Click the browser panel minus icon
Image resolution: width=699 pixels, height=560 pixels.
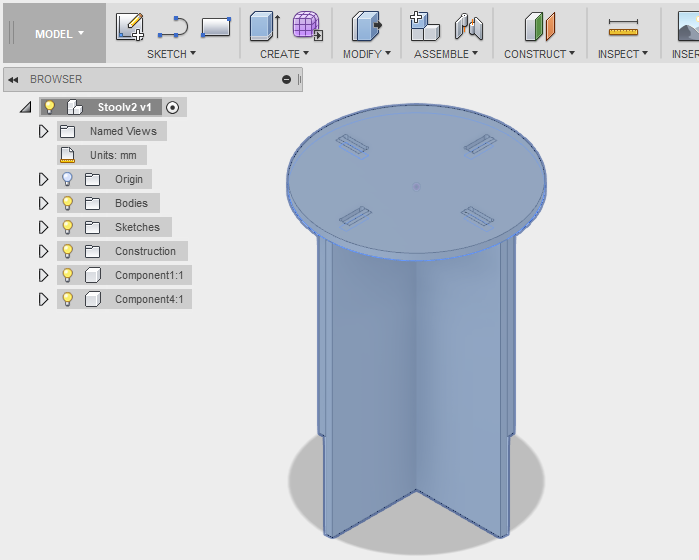[x=287, y=79]
